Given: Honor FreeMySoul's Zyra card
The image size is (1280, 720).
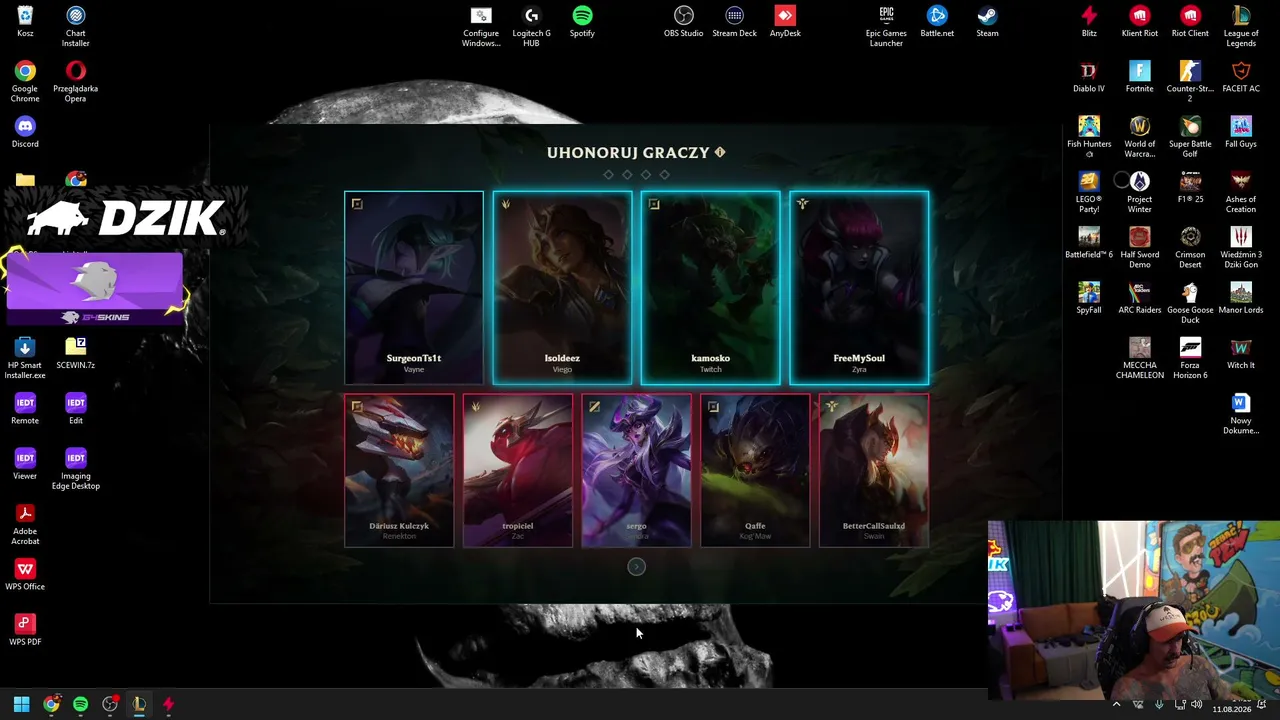Looking at the screenshot, I should (859, 288).
